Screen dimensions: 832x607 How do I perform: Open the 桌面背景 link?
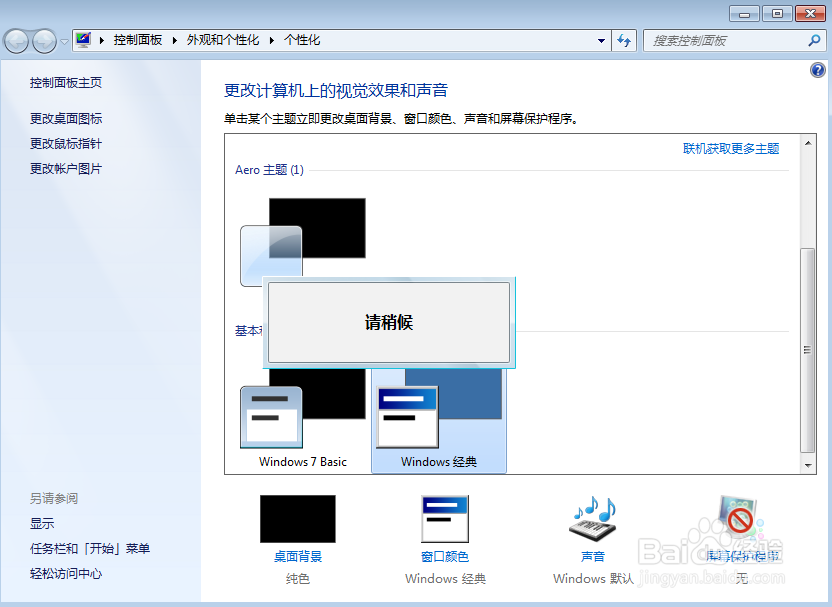(298, 556)
